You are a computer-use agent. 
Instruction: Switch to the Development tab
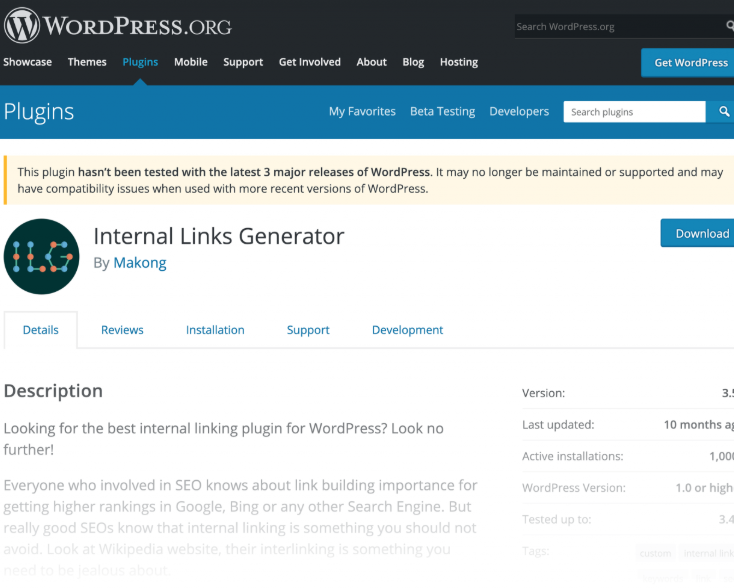[x=407, y=330]
